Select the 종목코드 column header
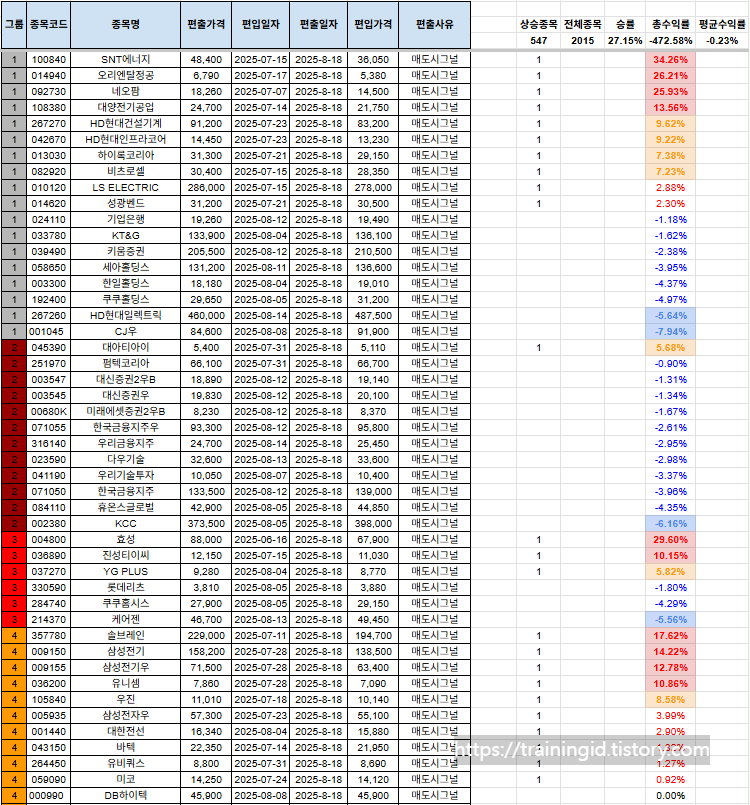Viewport: 750px width, 805px height. 48,25
